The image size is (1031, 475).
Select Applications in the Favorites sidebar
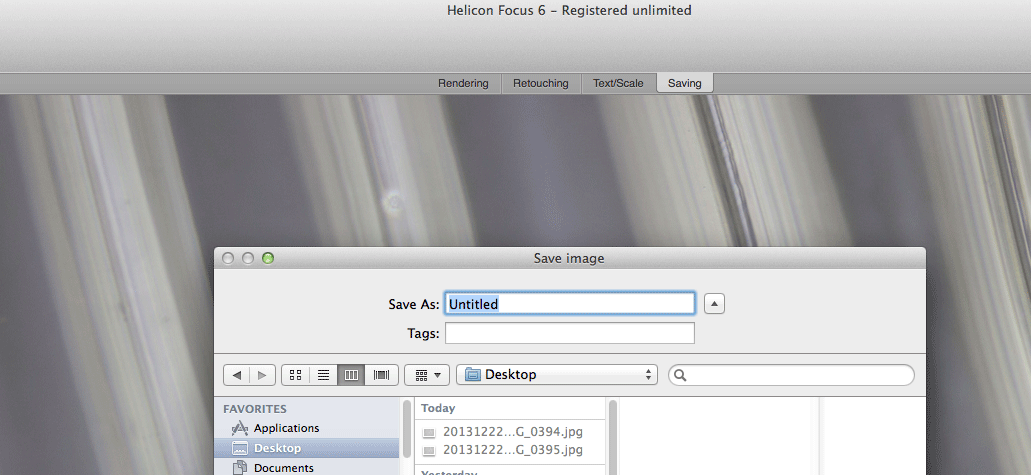[x=306, y=428]
